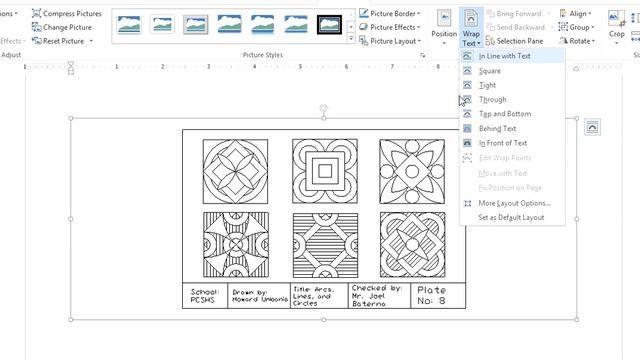Click Top and Bottom wrapping icon

pos(467,114)
